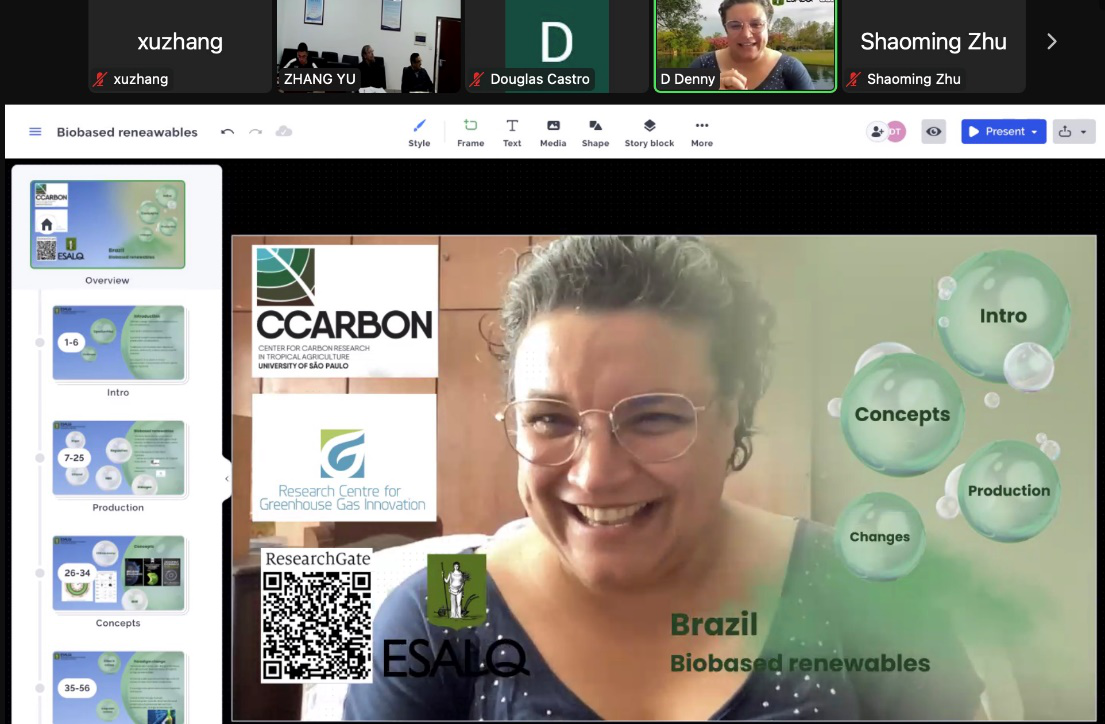The image size is (1105, 724).
Task: Open the slide thumbnail numbered 35-56
Action: click(x=118, y=687)
